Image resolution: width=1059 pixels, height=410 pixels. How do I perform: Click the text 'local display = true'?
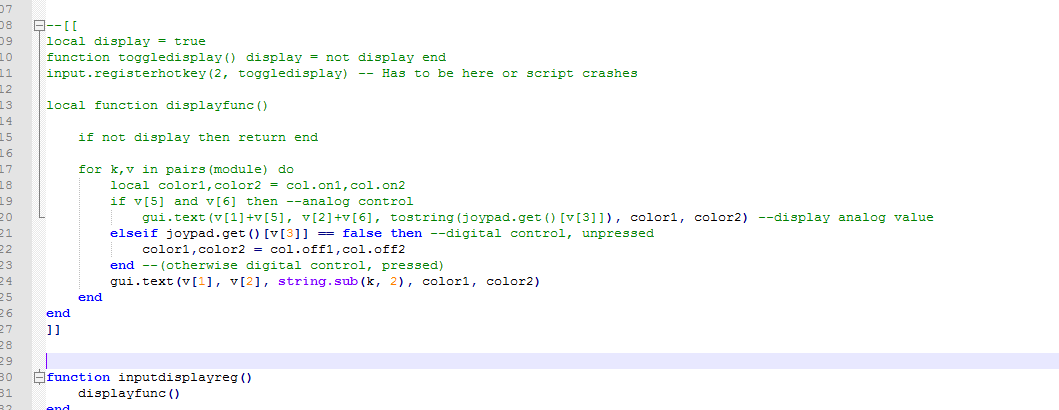tap(126, 41)
